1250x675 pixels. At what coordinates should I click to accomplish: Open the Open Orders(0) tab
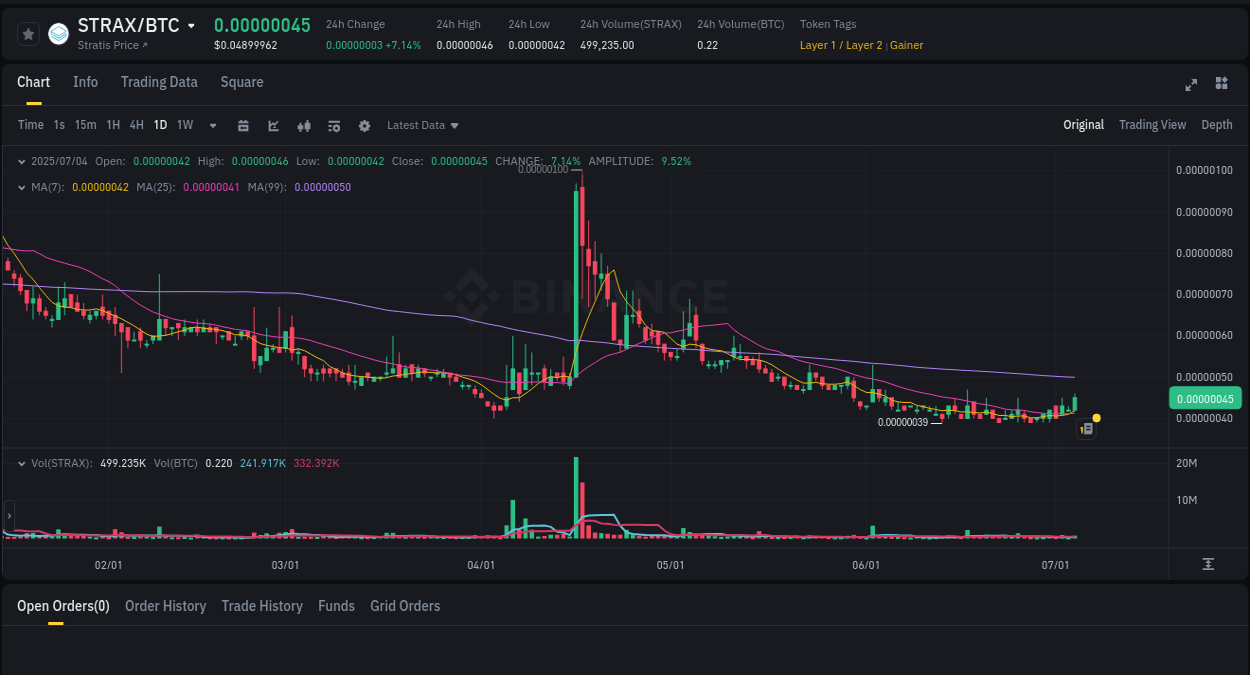[63, 606]
